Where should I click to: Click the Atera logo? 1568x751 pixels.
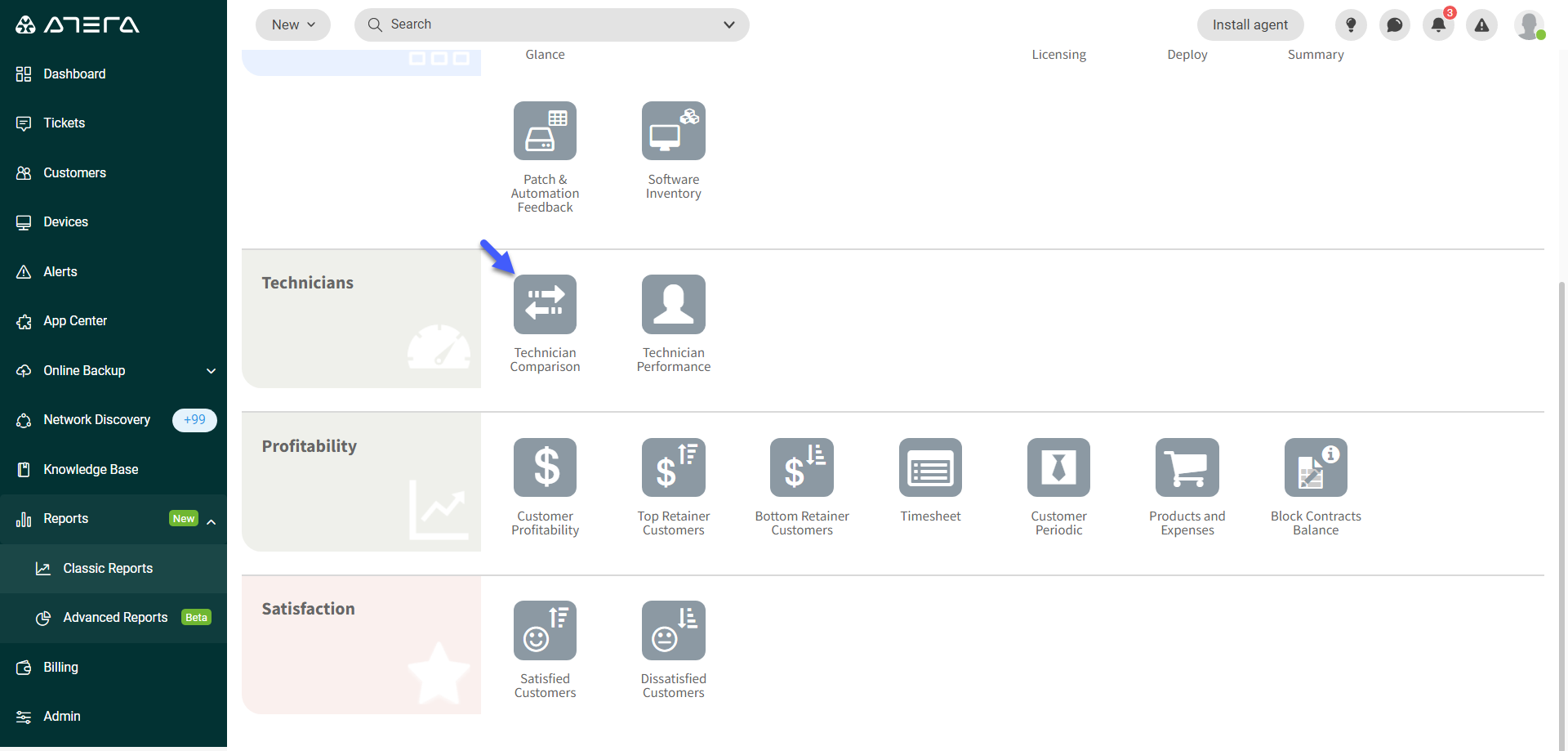coord(78,25)
